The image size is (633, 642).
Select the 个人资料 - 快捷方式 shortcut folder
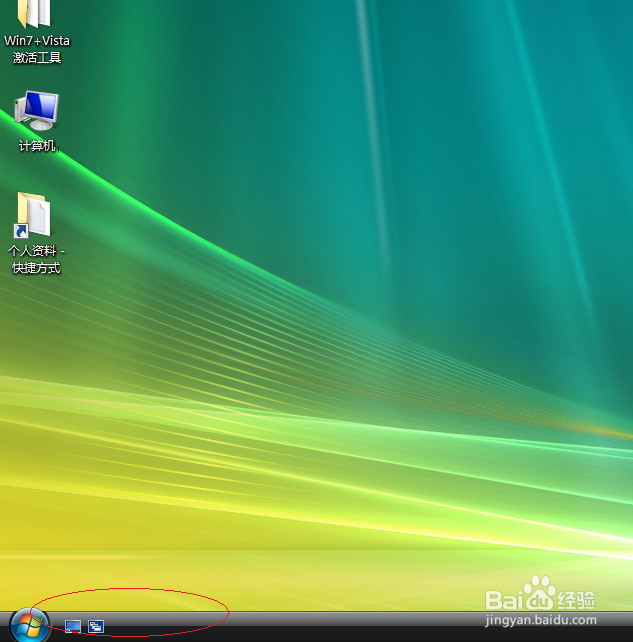click(x=34, y=215)
